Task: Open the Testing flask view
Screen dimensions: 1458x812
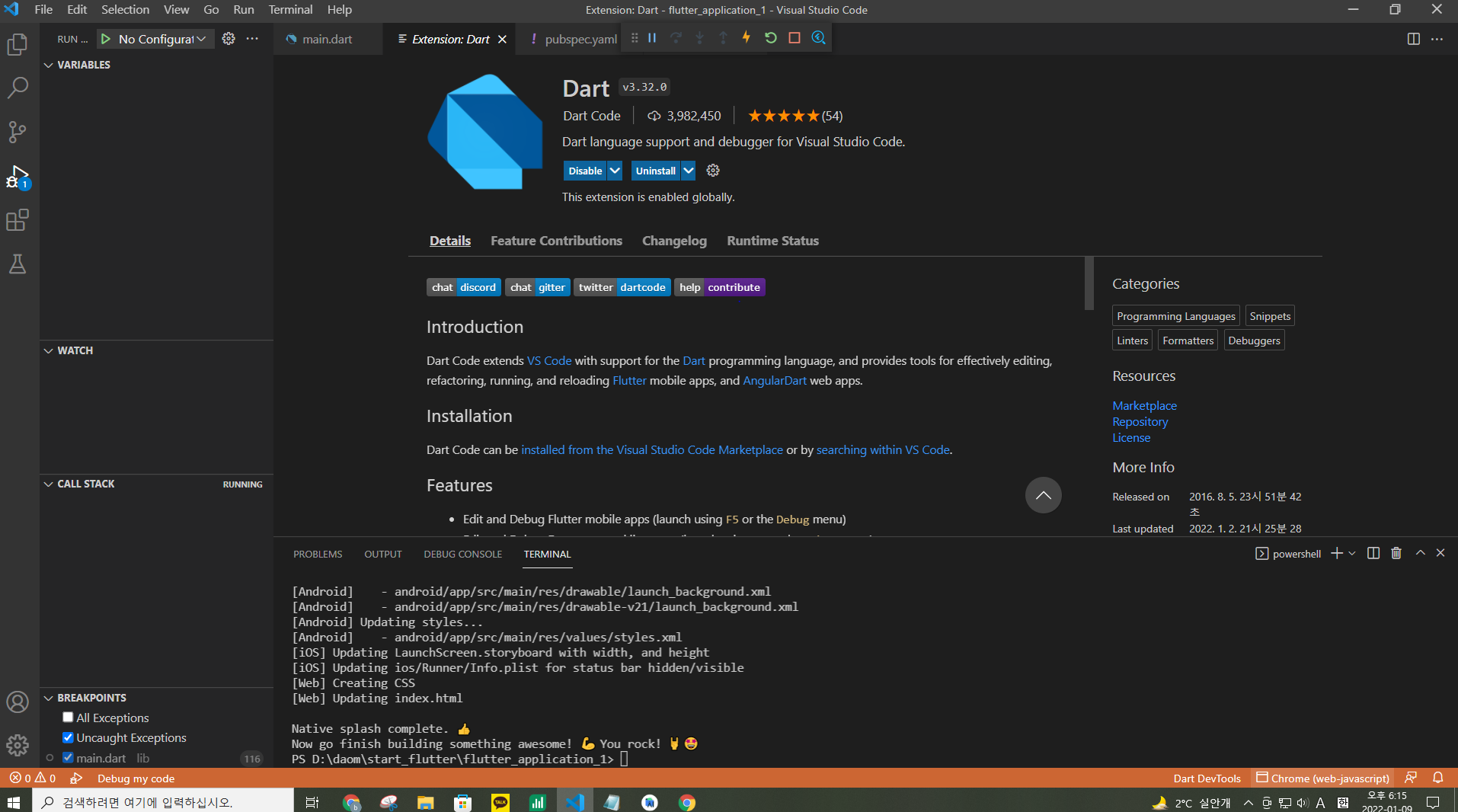Action: (18, 264)
